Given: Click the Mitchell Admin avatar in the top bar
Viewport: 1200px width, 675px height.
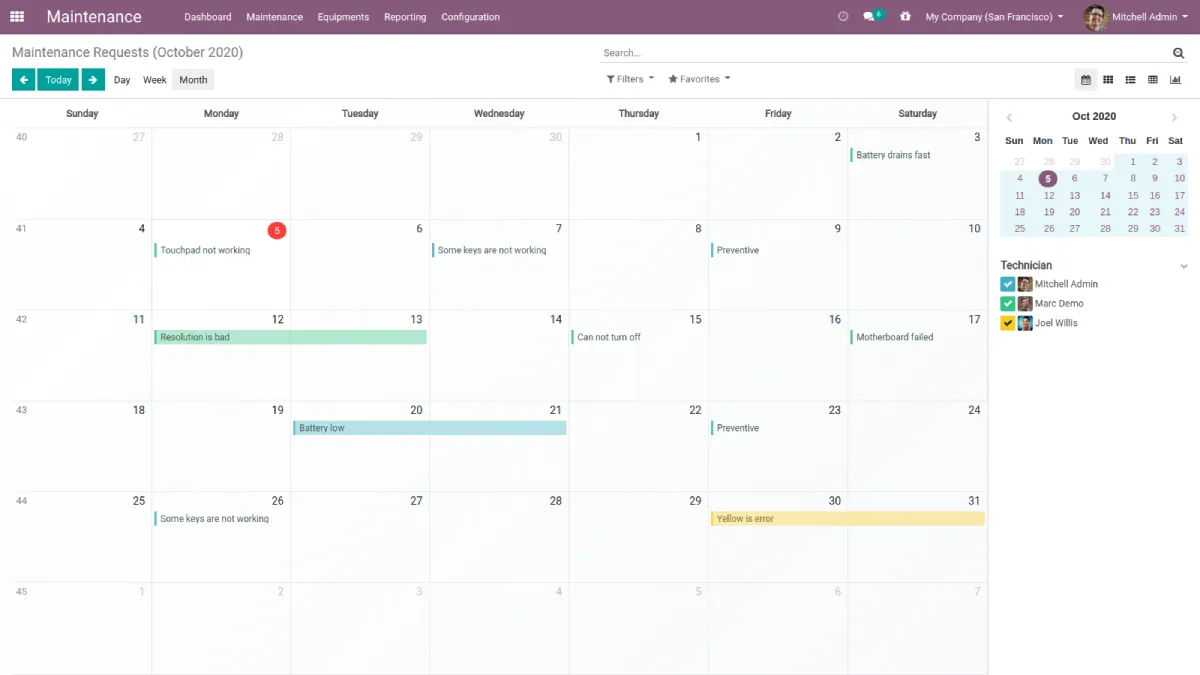Looking at the screenshot, I should [1095, 17].
